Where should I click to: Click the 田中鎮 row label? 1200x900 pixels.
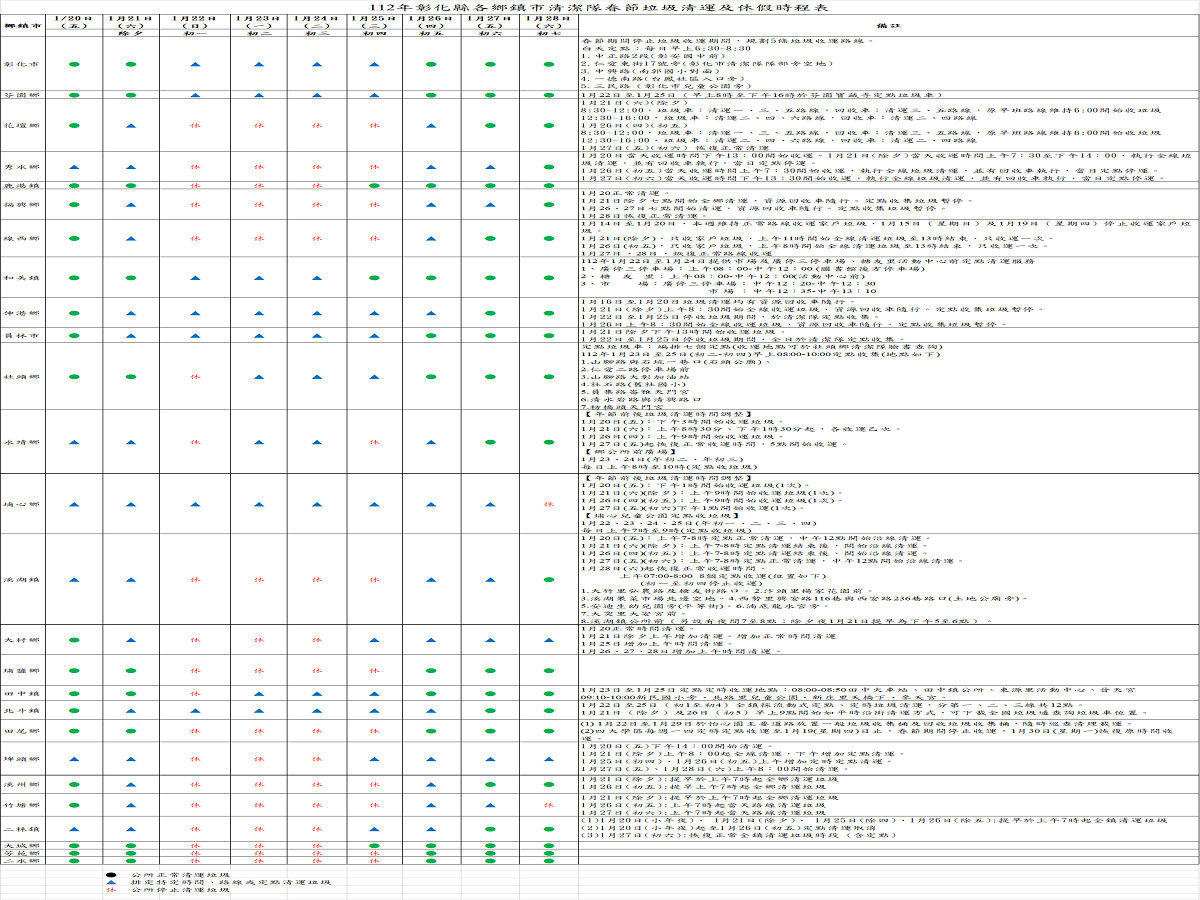[x=22, y=693]
